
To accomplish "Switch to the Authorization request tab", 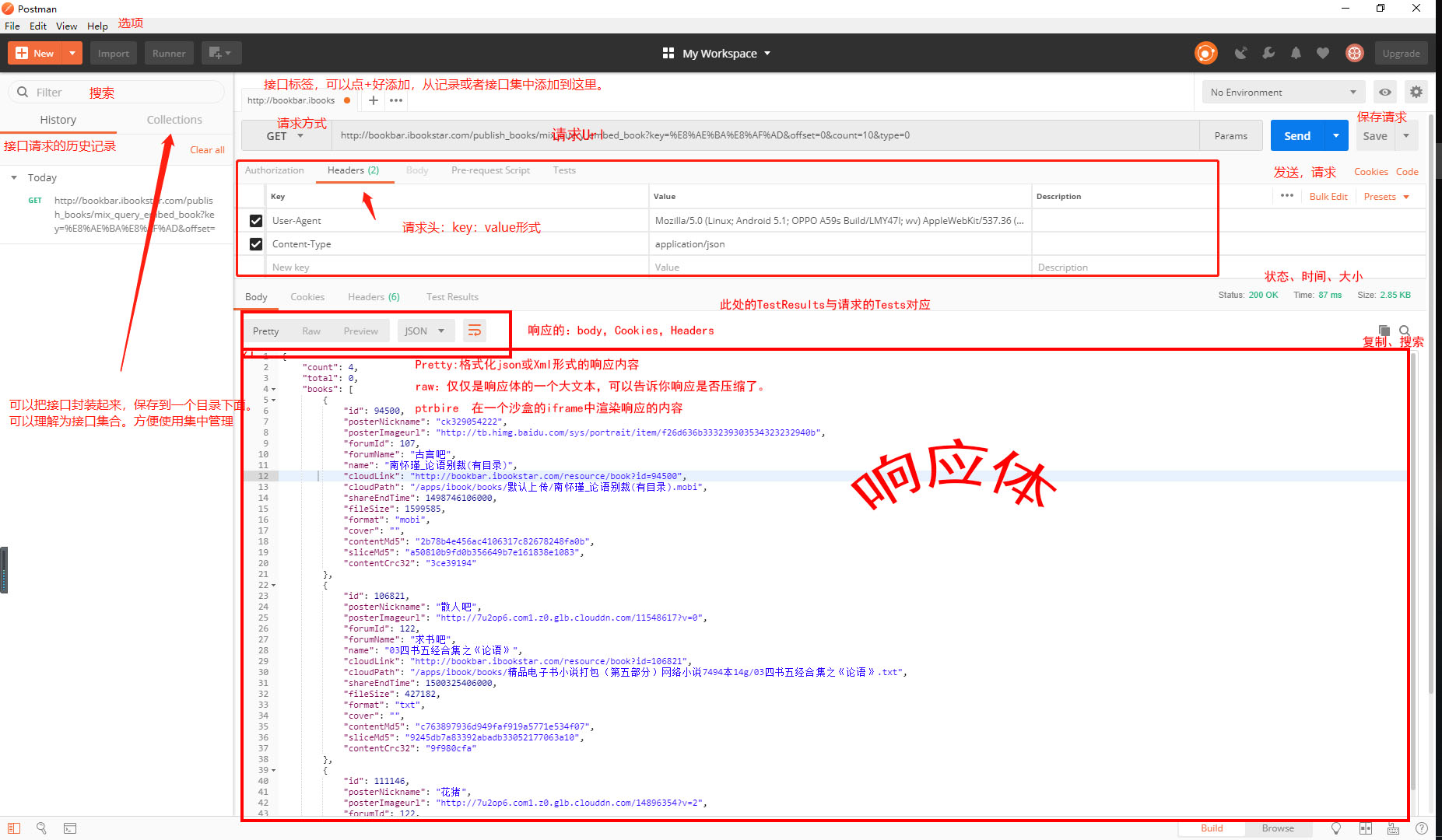I will point(275,170).
